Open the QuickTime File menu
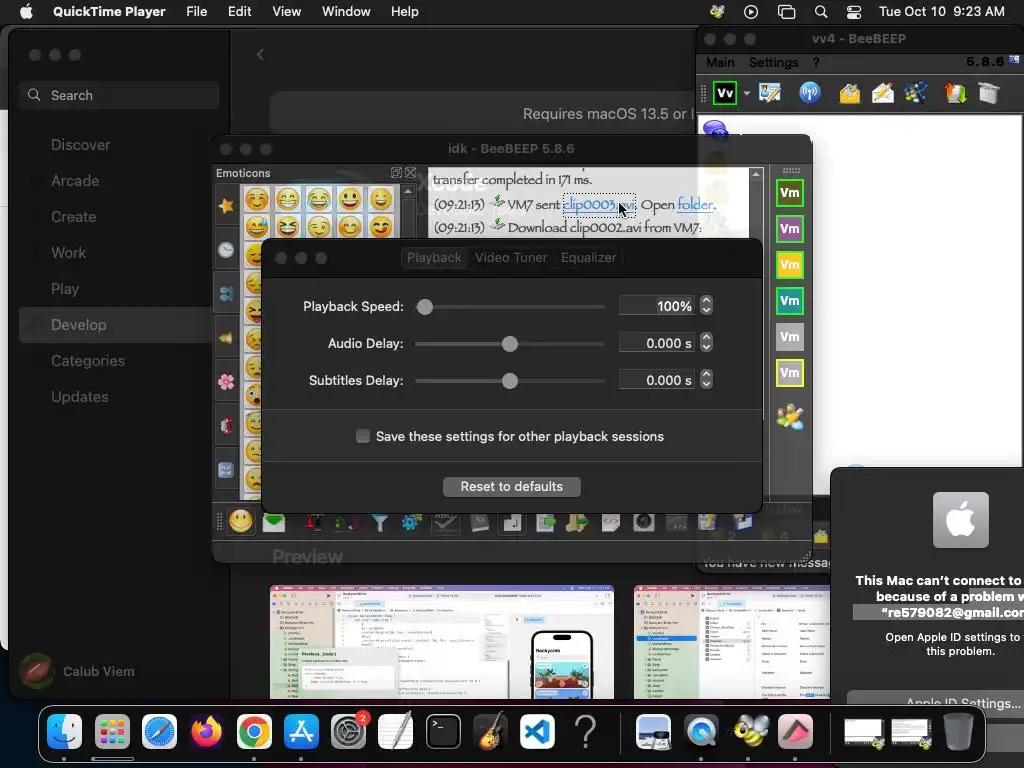 (196, 12)
